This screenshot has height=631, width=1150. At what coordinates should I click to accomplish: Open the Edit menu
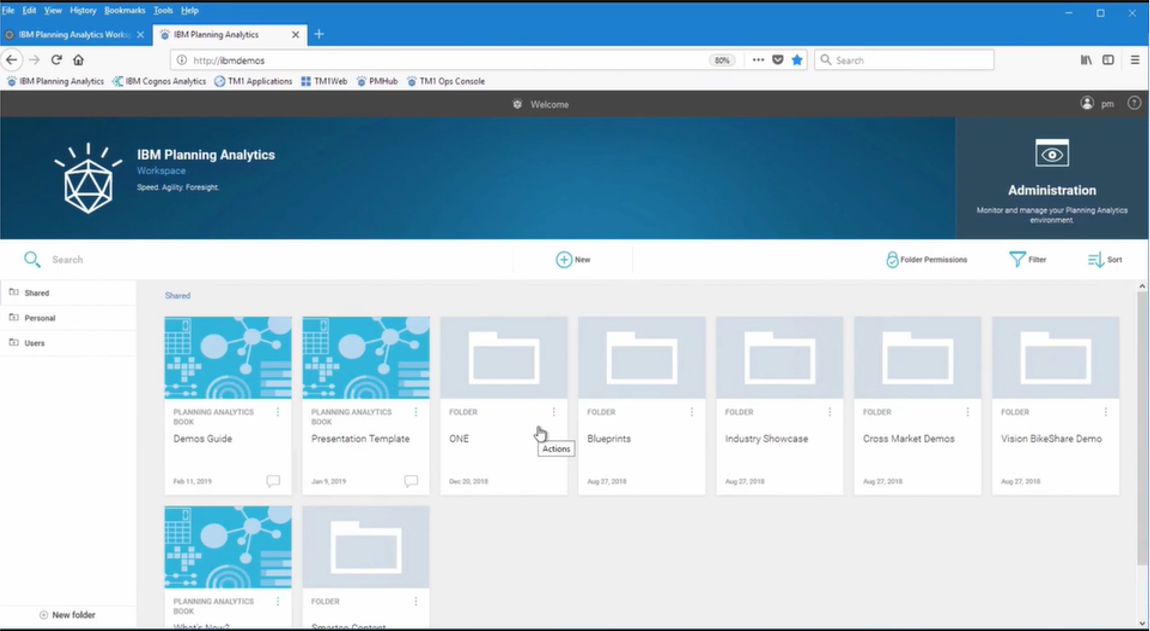(29, 10)
